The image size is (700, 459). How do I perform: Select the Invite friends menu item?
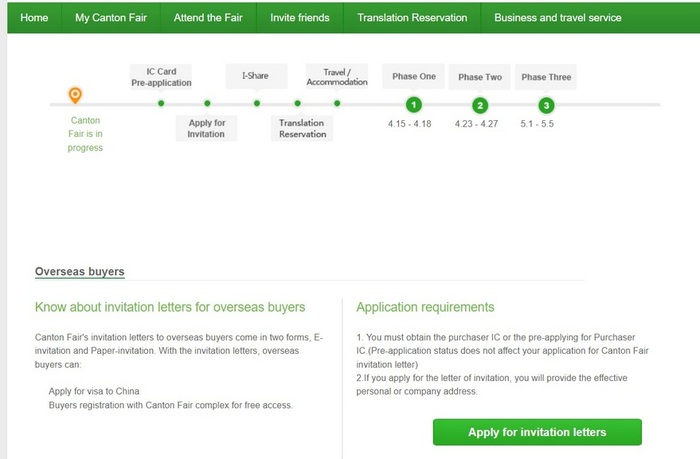(x=299, y=17)
